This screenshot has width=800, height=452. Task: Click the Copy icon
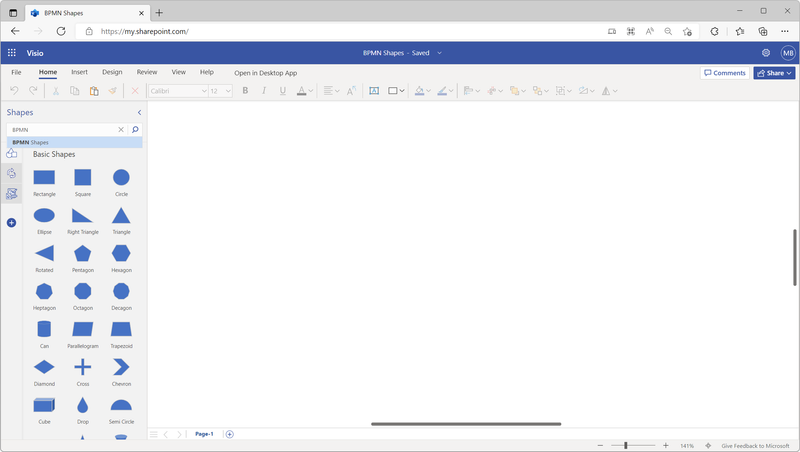click(x=74, y=91)
